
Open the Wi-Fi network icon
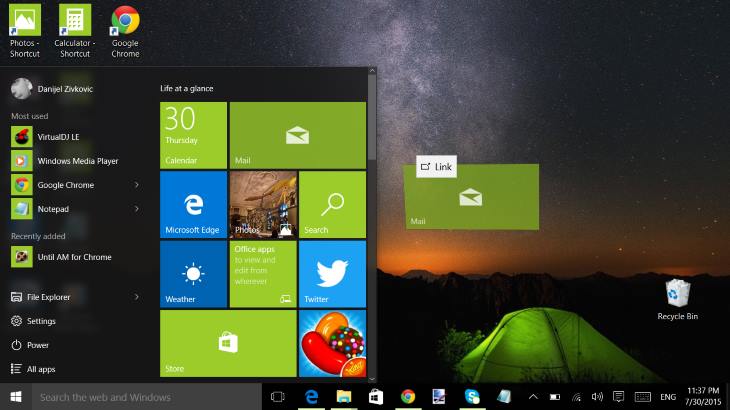click(x=576, y=397)
